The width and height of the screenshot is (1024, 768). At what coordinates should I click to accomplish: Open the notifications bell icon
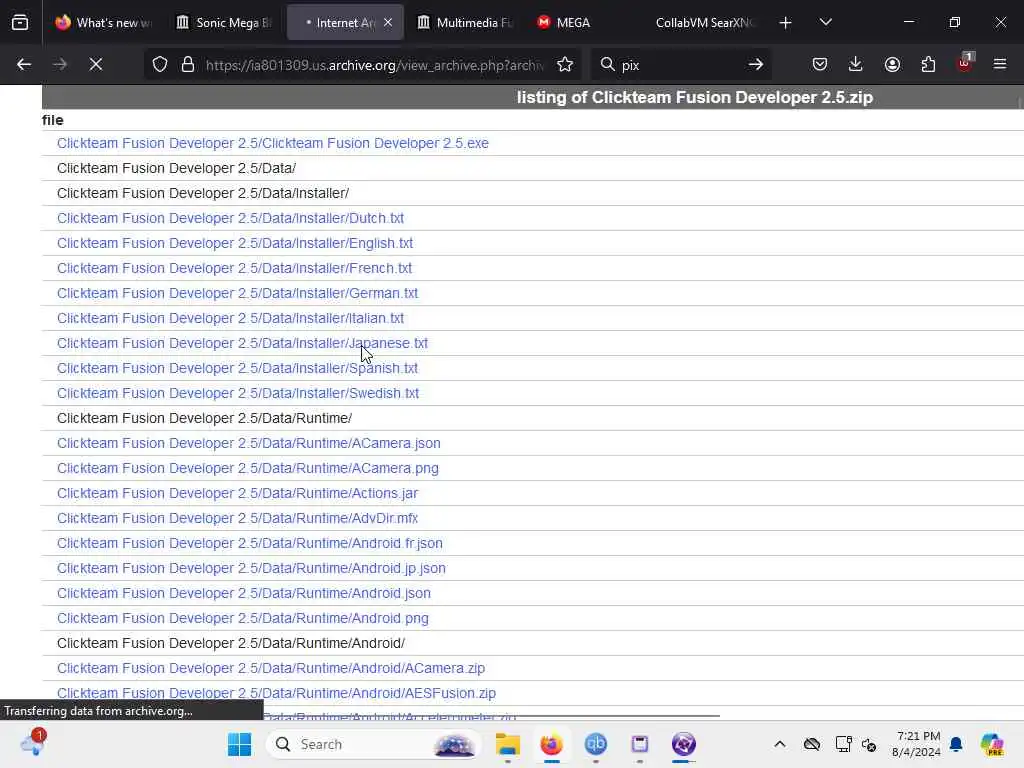tap(956, 744)
